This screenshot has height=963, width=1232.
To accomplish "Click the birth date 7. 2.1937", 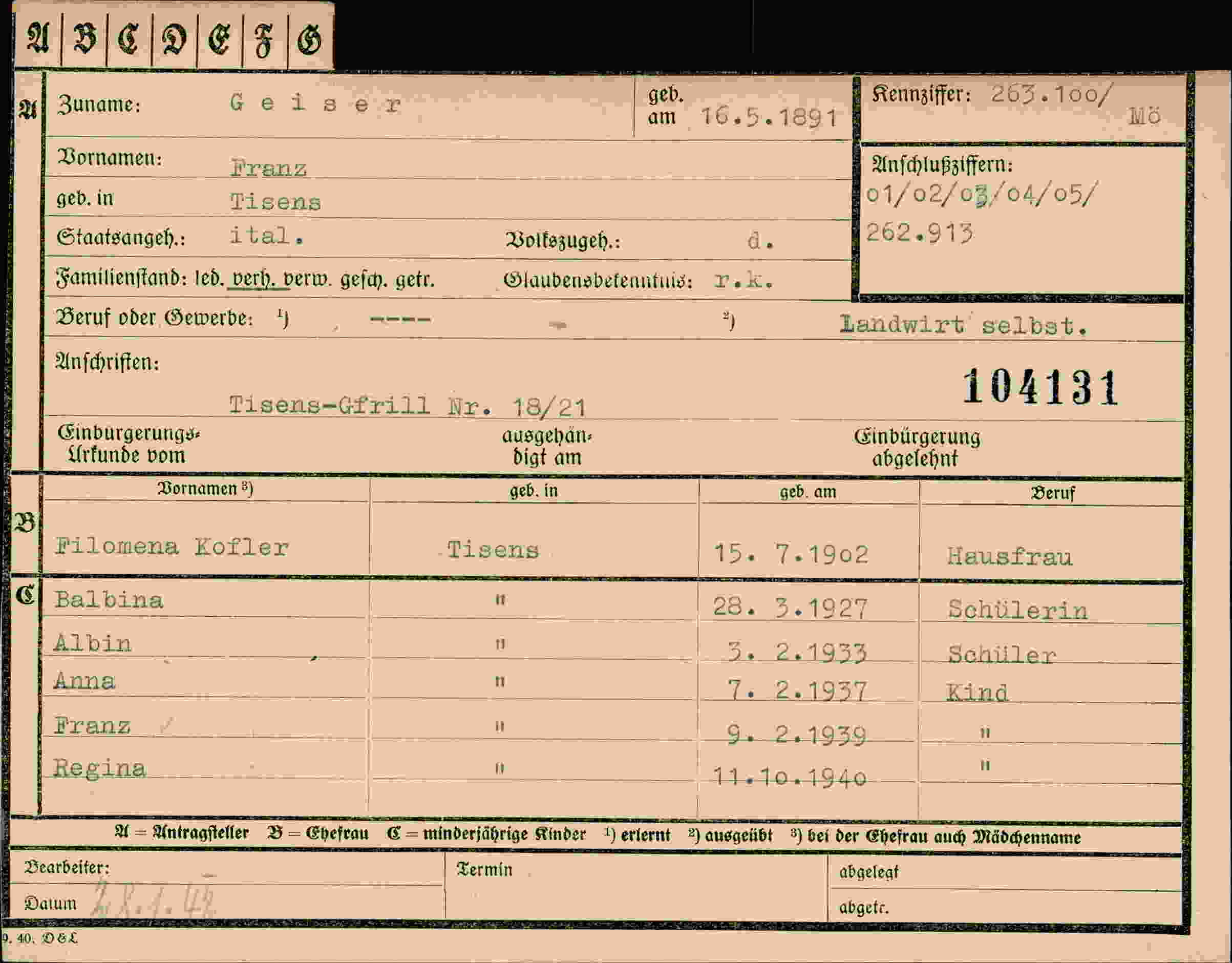I will [797, 691].
